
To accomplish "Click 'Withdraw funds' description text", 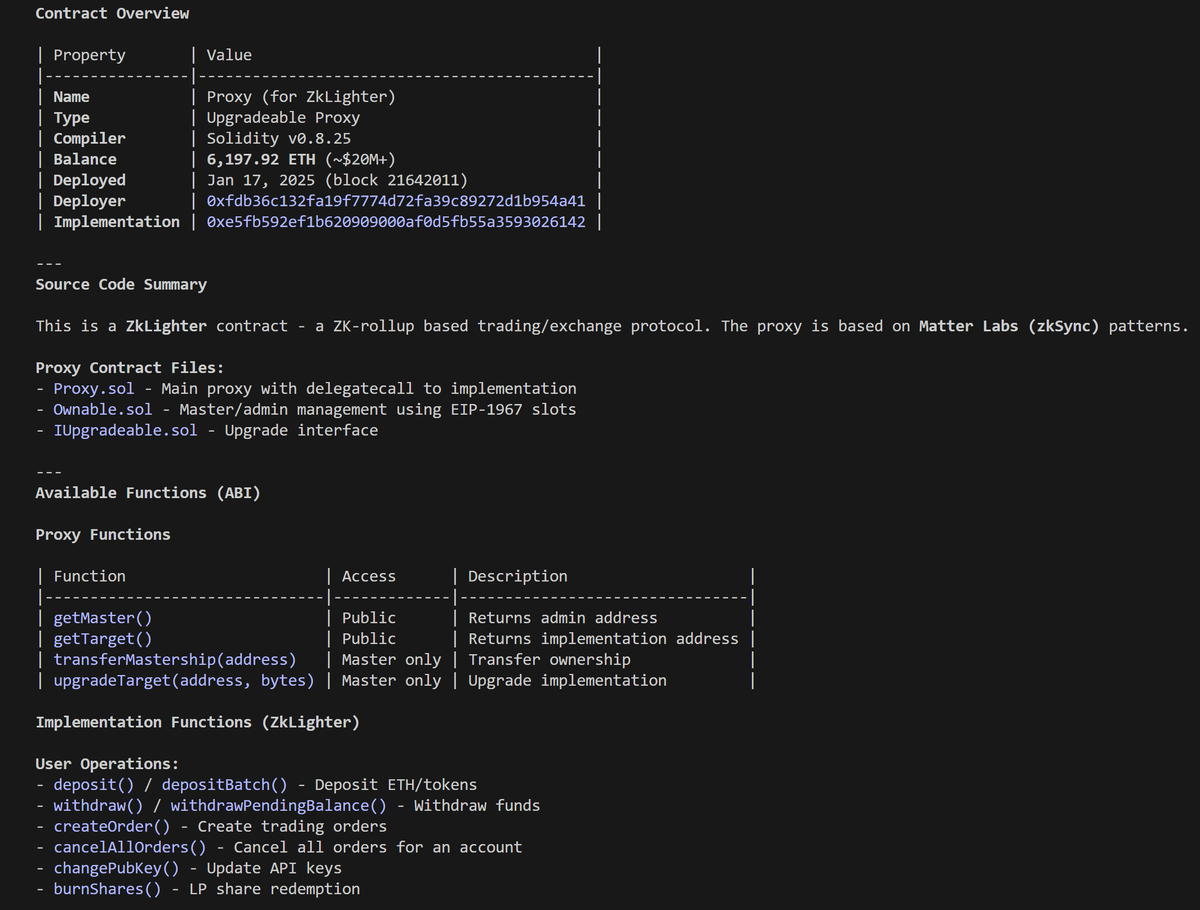I will (477, 806).
